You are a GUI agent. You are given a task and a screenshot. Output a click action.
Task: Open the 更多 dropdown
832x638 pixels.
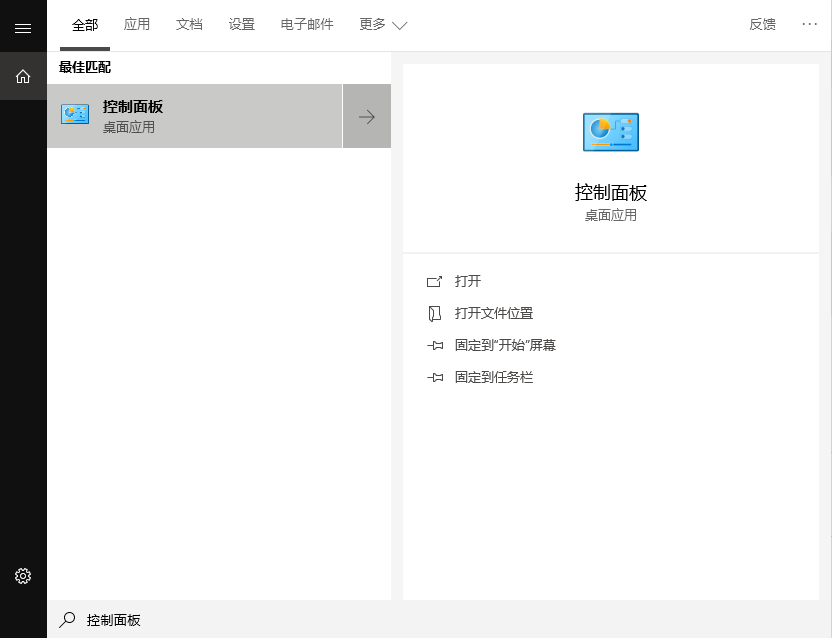click(383, 24)
